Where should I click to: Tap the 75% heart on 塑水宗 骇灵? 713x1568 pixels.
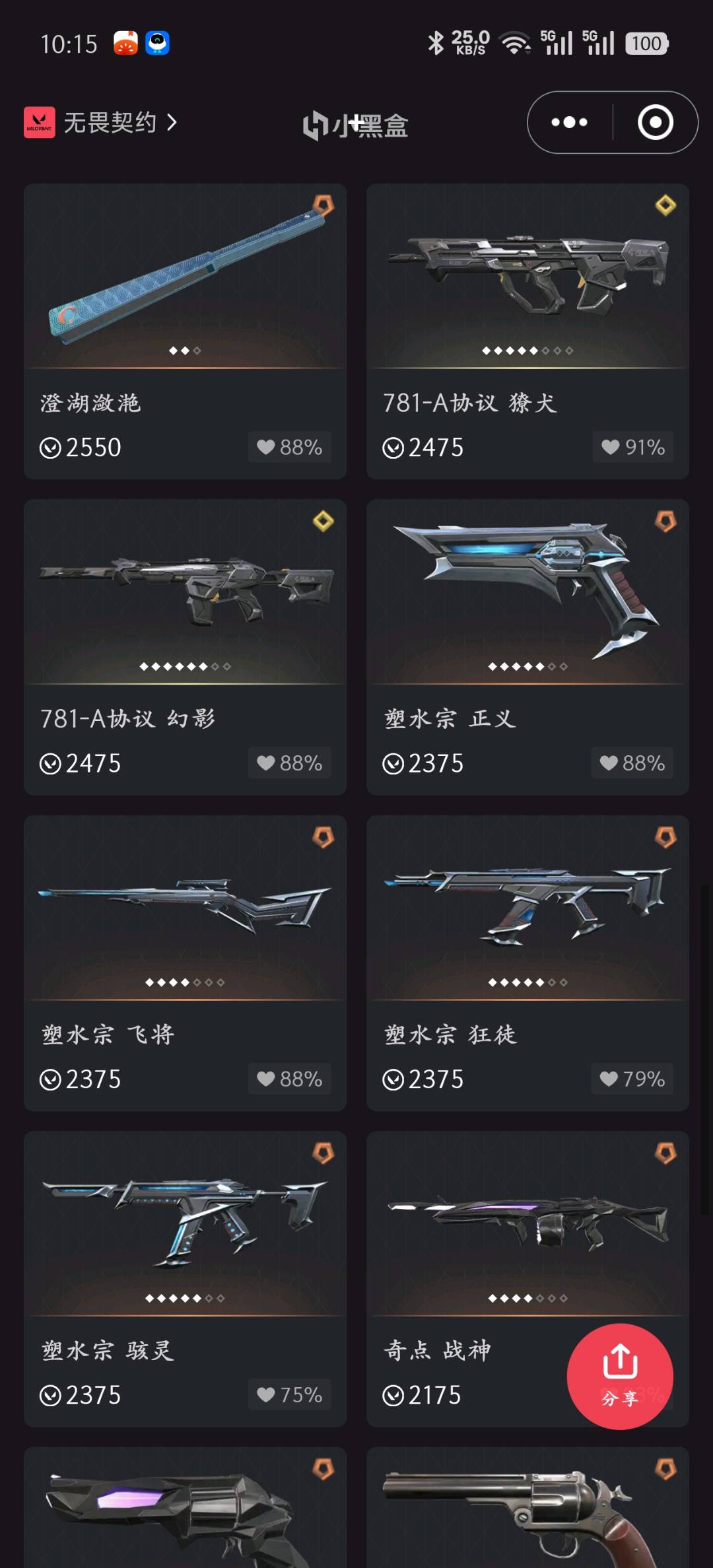(x=289, y=1394)
